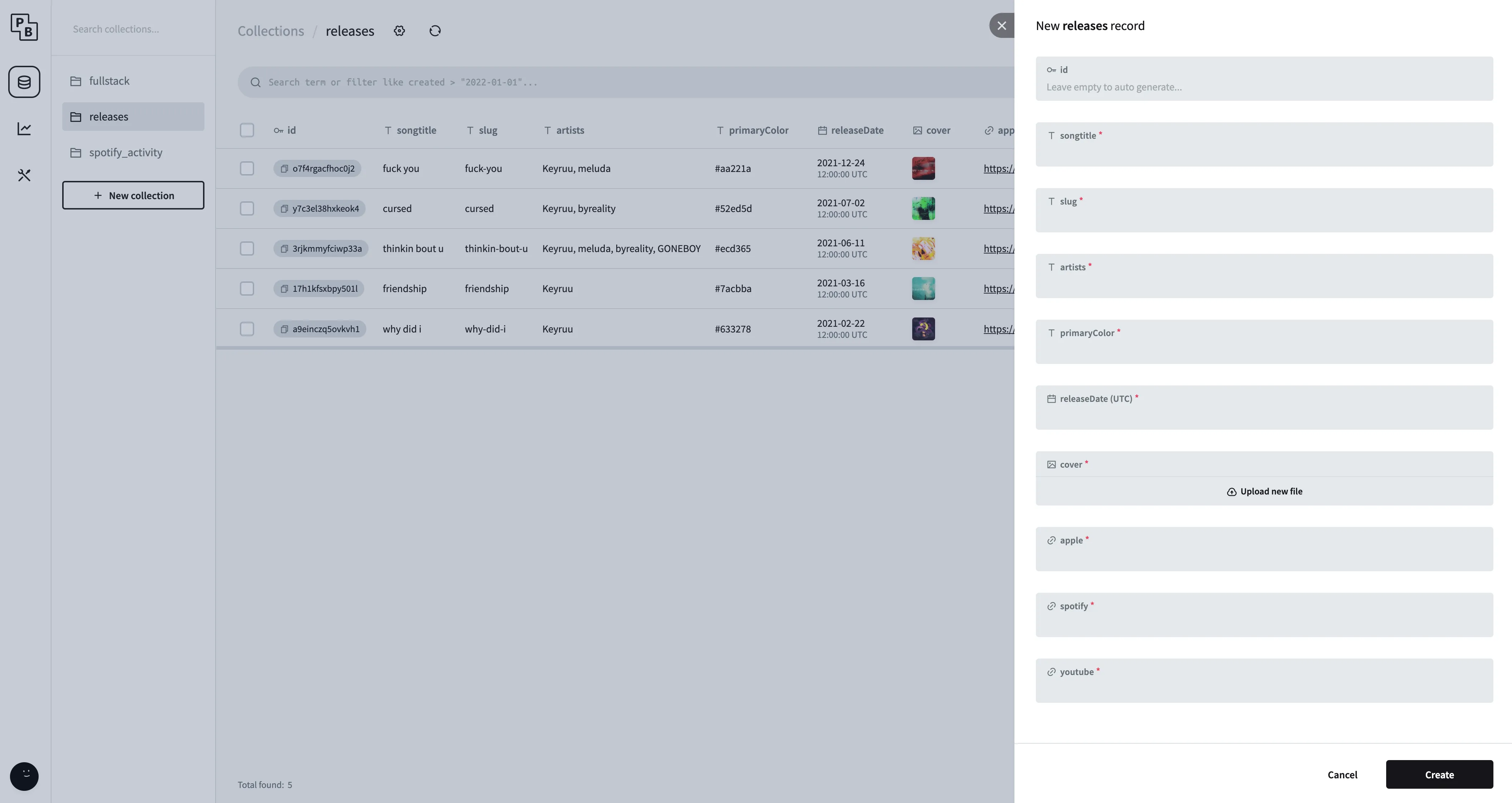Check the 'cursed' record row checkbox
Screen dimensions: 1512x803
(x=247, y=208)
